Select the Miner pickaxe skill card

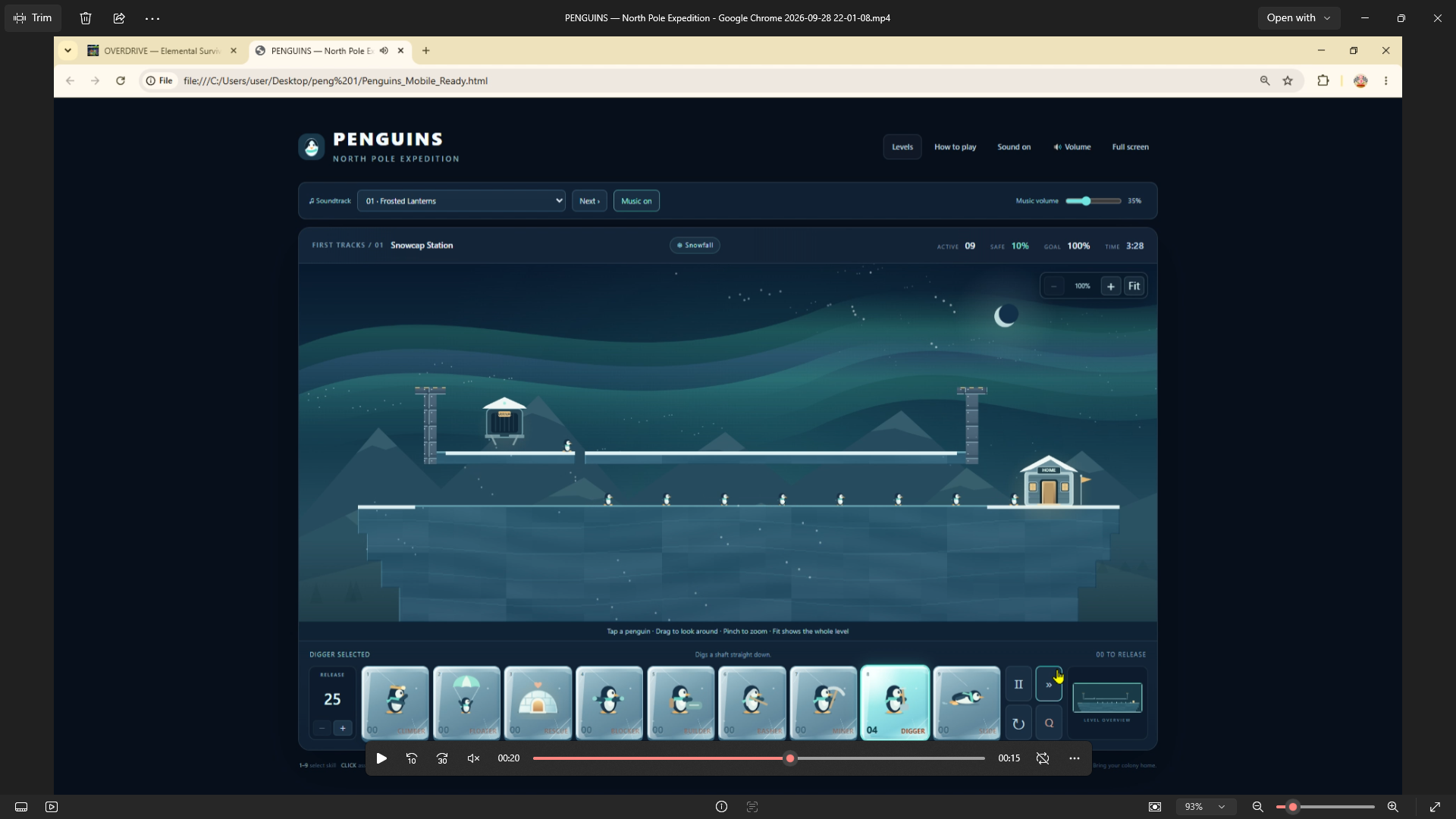click(x=823, y=702)
